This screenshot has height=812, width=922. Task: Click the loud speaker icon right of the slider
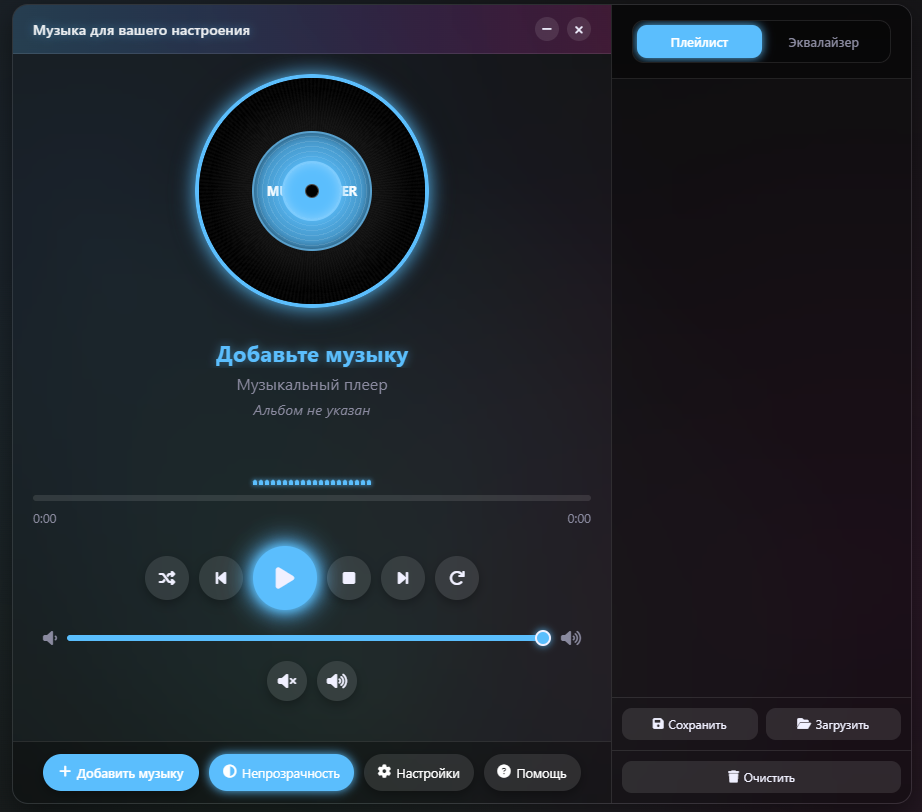click(571, 638)
